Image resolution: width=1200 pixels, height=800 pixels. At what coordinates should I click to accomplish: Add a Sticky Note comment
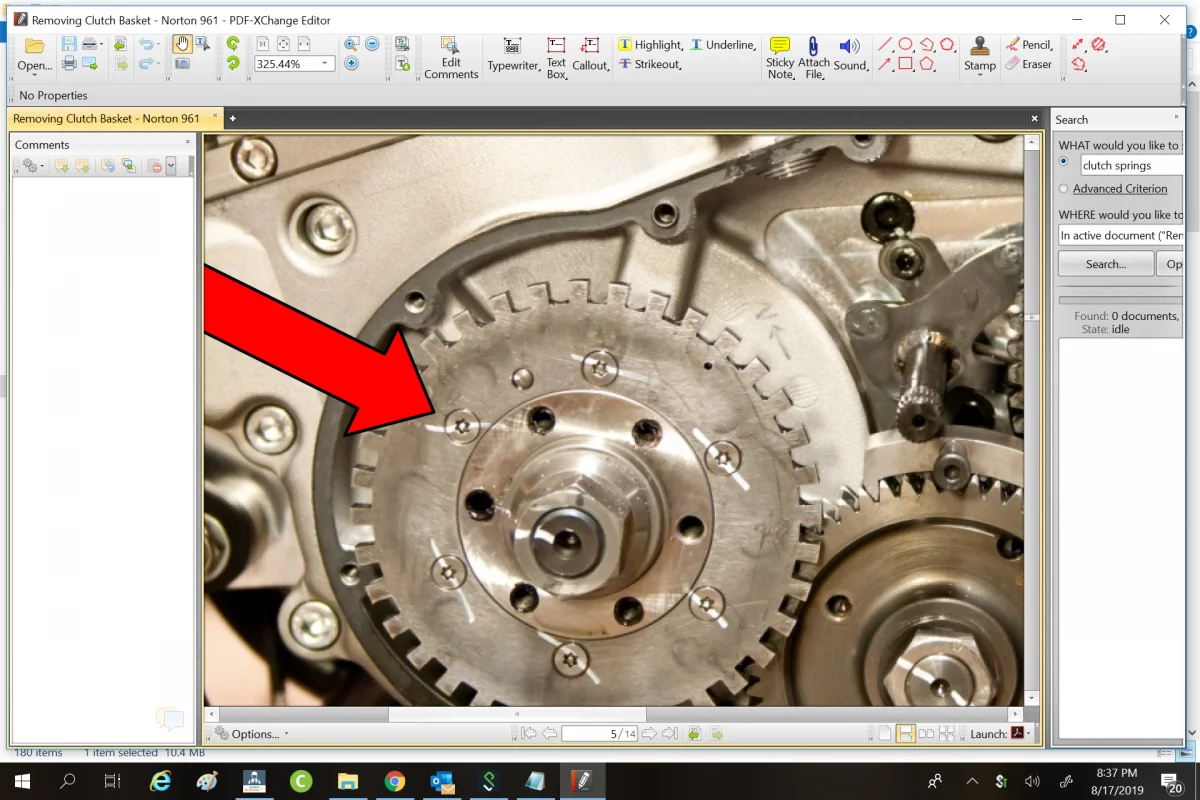(x=780, y=55)
